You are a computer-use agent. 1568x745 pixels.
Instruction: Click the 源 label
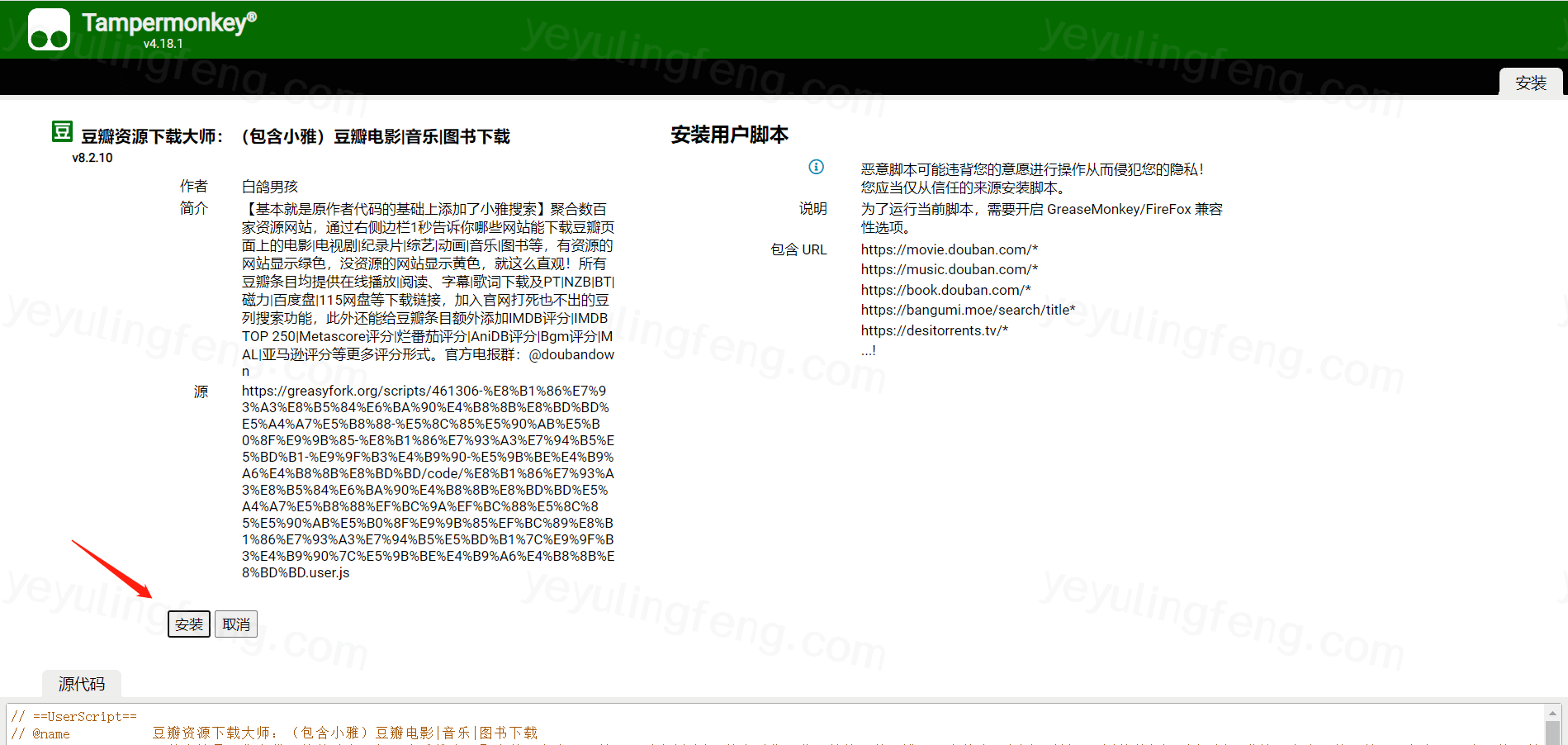[x=201, y=391]
